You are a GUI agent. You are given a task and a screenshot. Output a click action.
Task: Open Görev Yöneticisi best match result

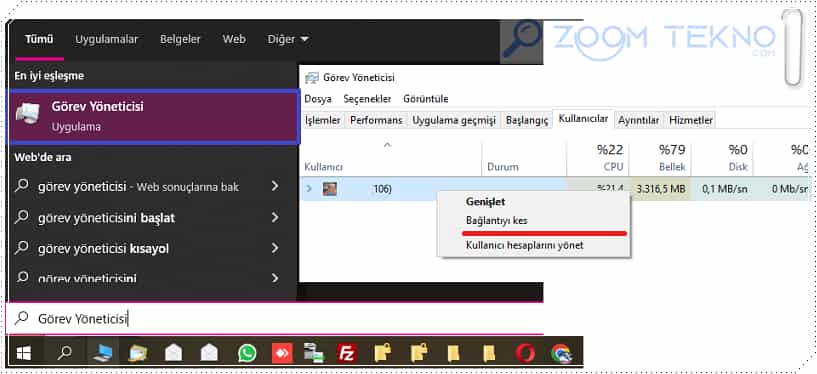pos(153,116)
